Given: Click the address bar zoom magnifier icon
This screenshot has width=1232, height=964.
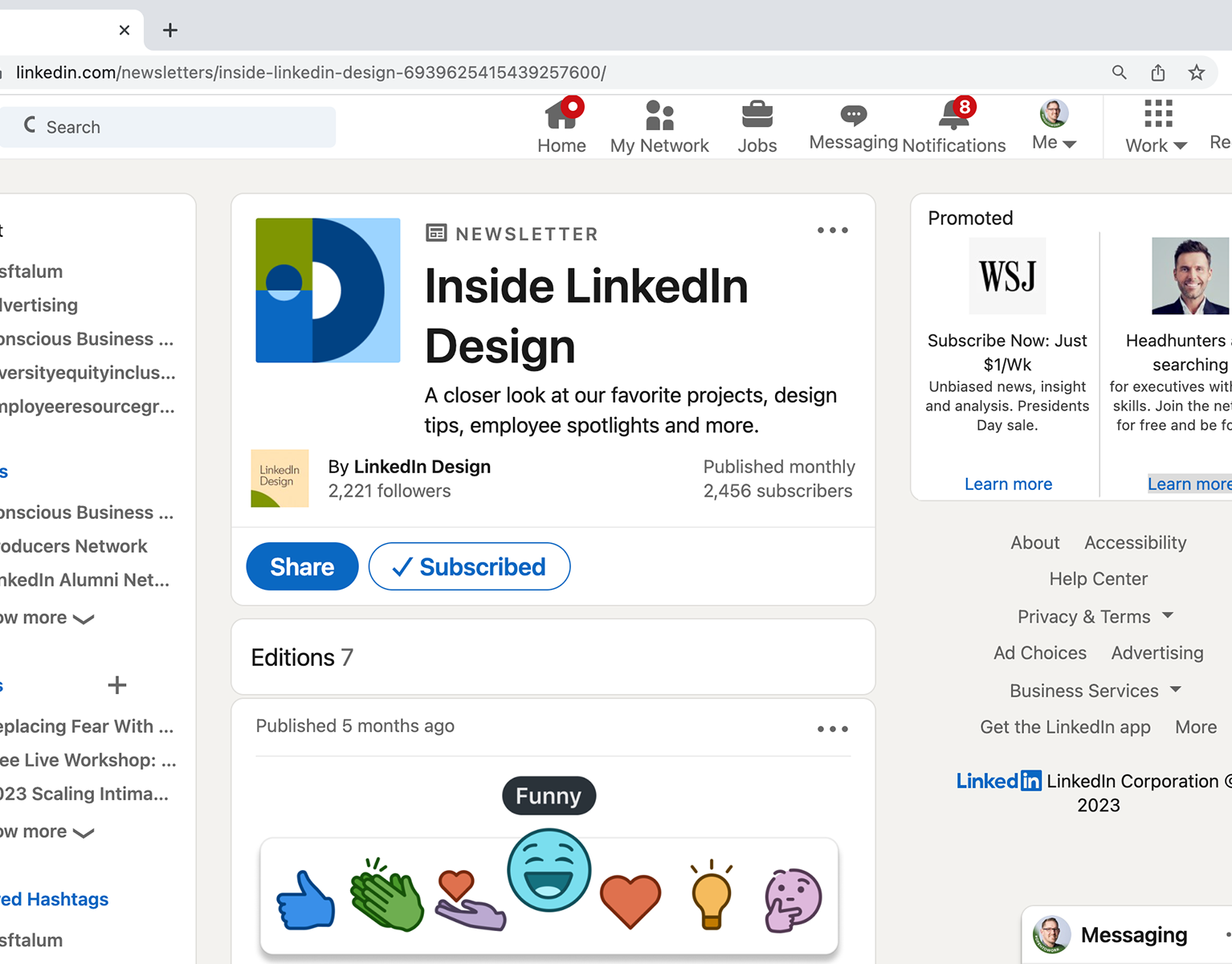Looking at the screenshot, I should click(1119, 72).
